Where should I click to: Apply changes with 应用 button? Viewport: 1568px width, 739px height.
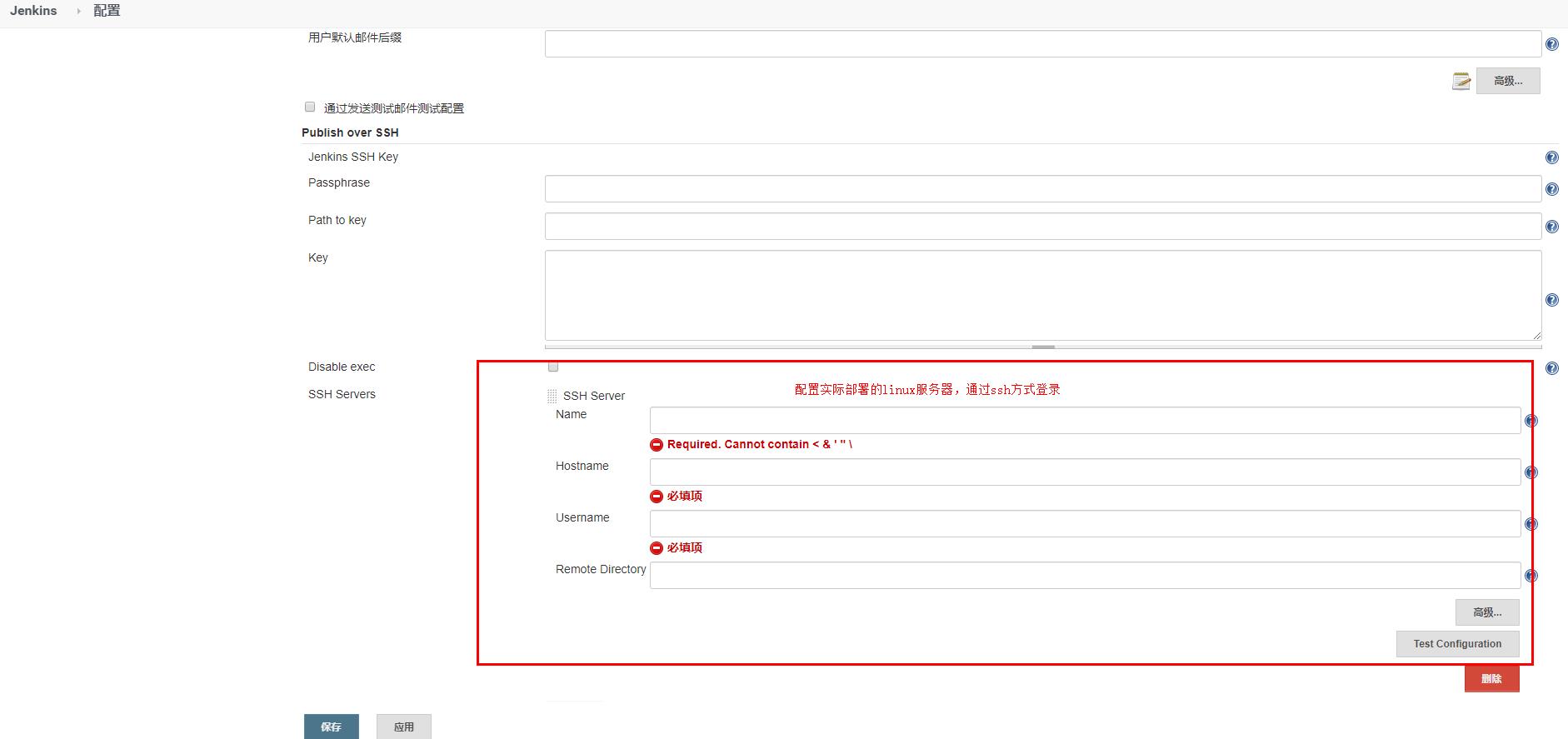pos(404,727)
